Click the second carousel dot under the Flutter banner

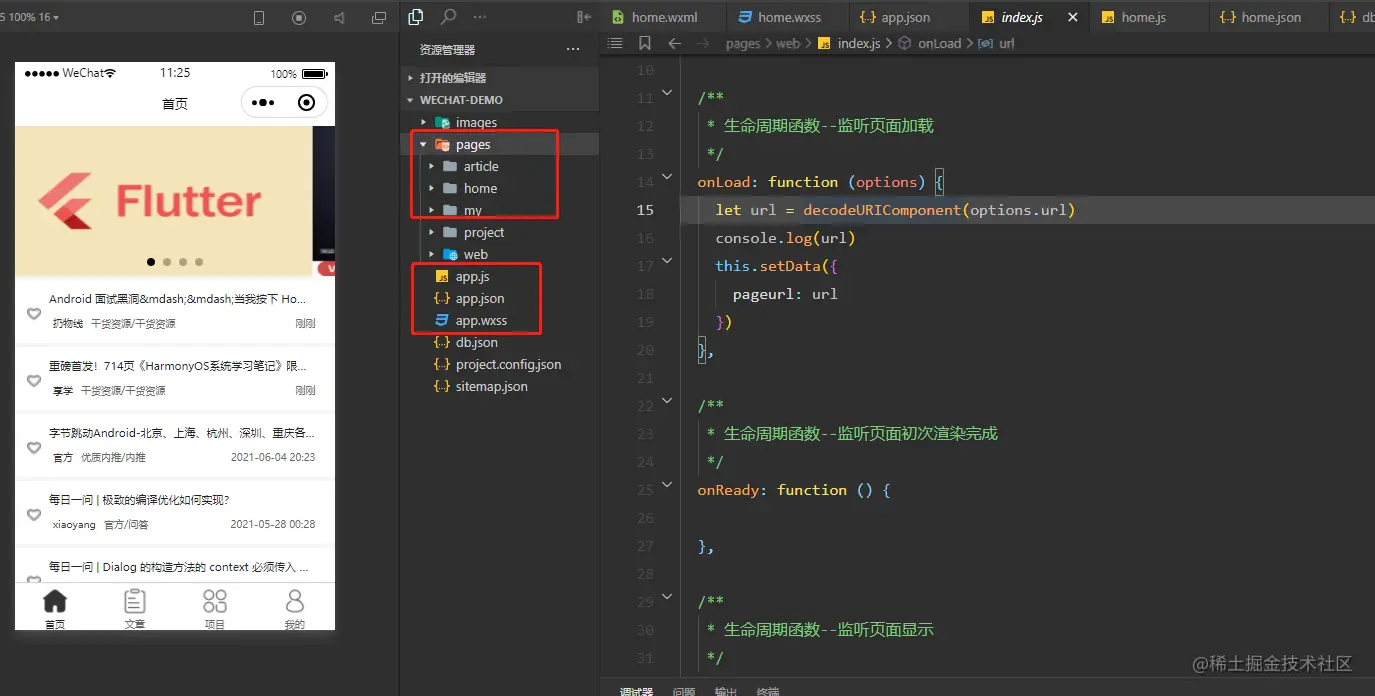pyautogui.click(x=166, y=262)
